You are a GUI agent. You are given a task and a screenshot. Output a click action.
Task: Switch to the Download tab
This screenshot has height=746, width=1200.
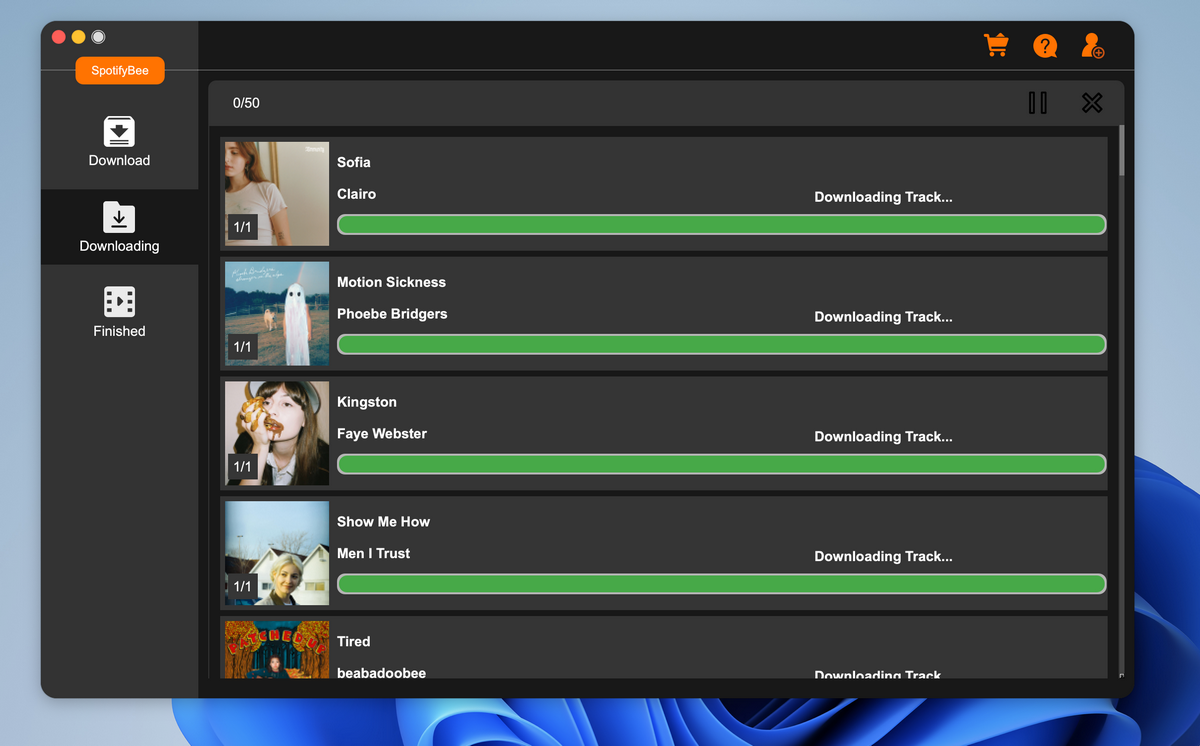(119, 142)
